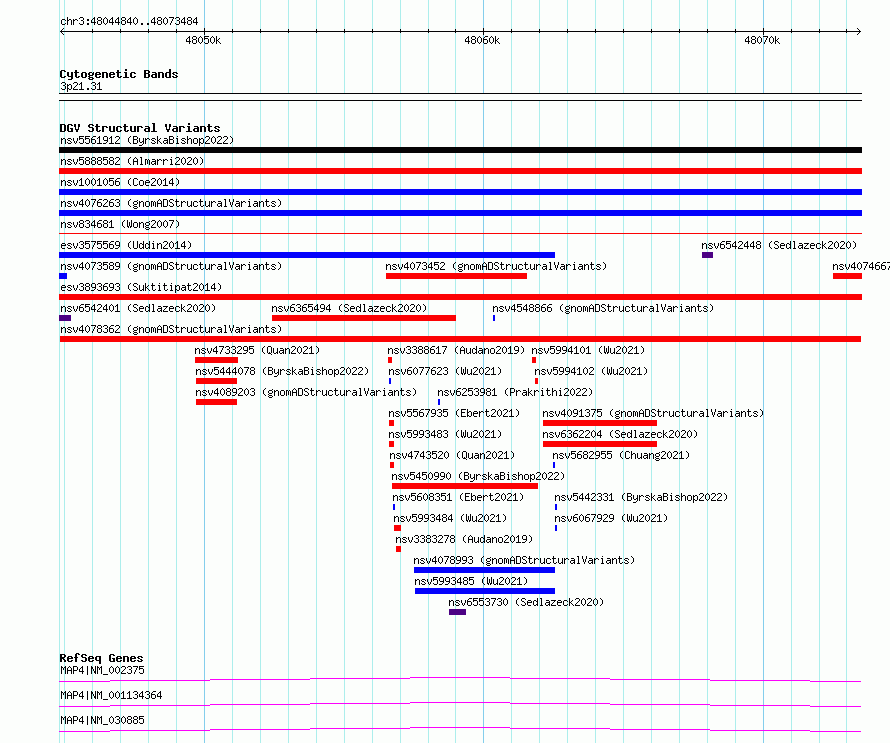The width and height of the screenshot is (890, 743).
Task: Click nsv5567935 (Ebert2021) label
Action: [454, 413]
